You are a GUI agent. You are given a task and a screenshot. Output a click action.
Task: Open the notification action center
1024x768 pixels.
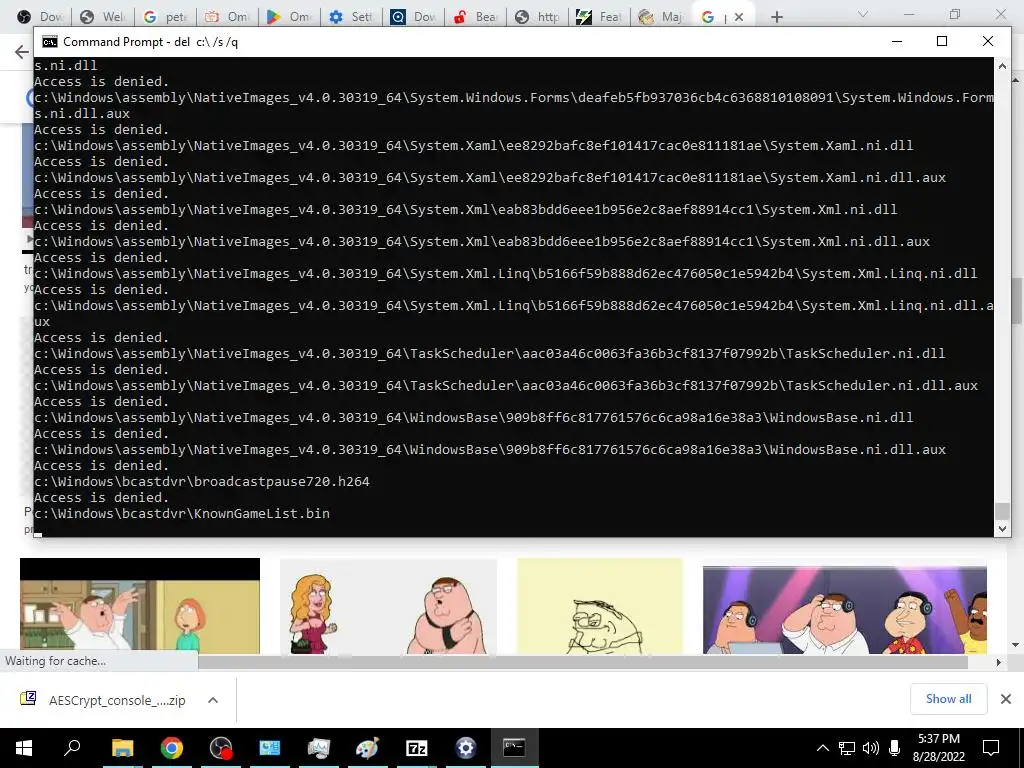[991, 748]
